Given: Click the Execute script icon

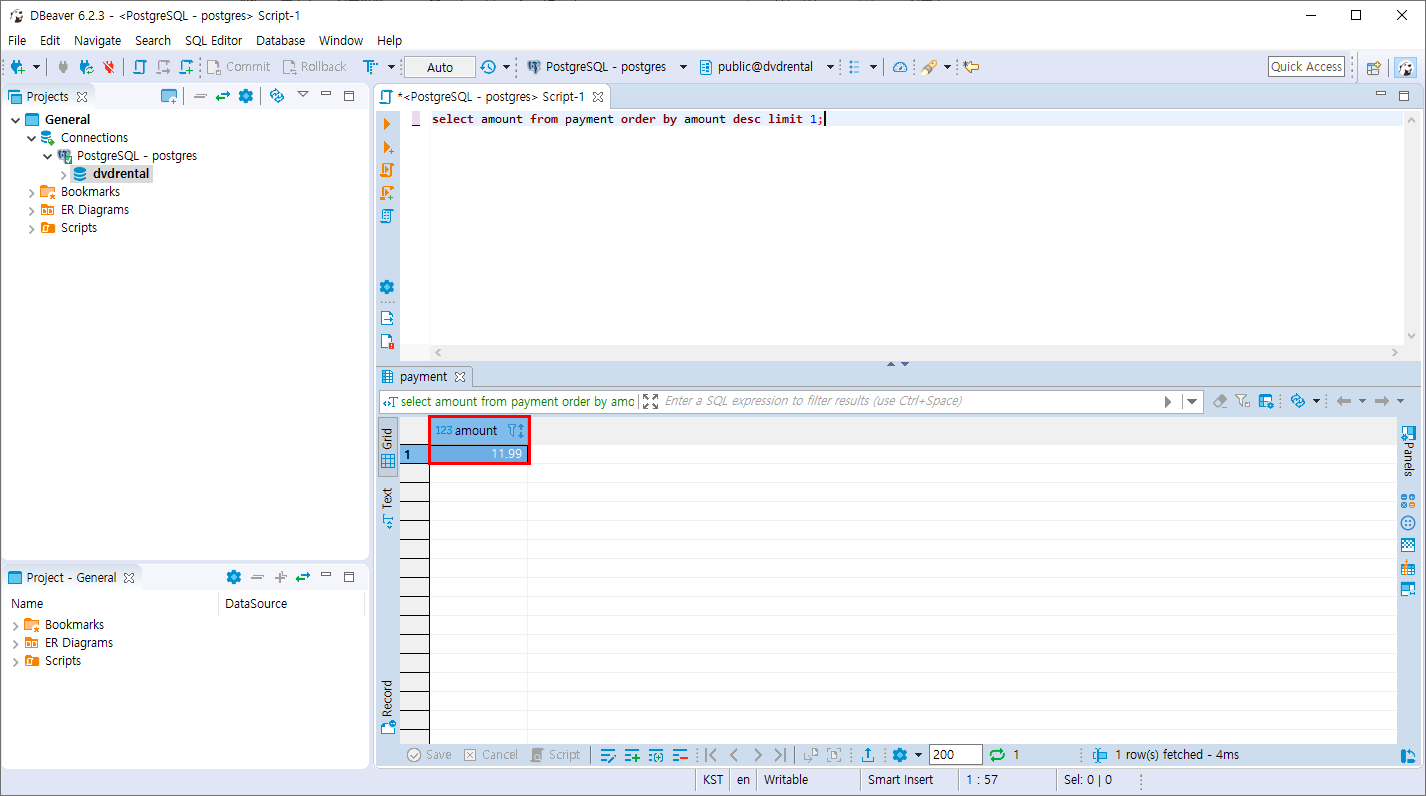Looking at the screenshot, I should point(387,170).
